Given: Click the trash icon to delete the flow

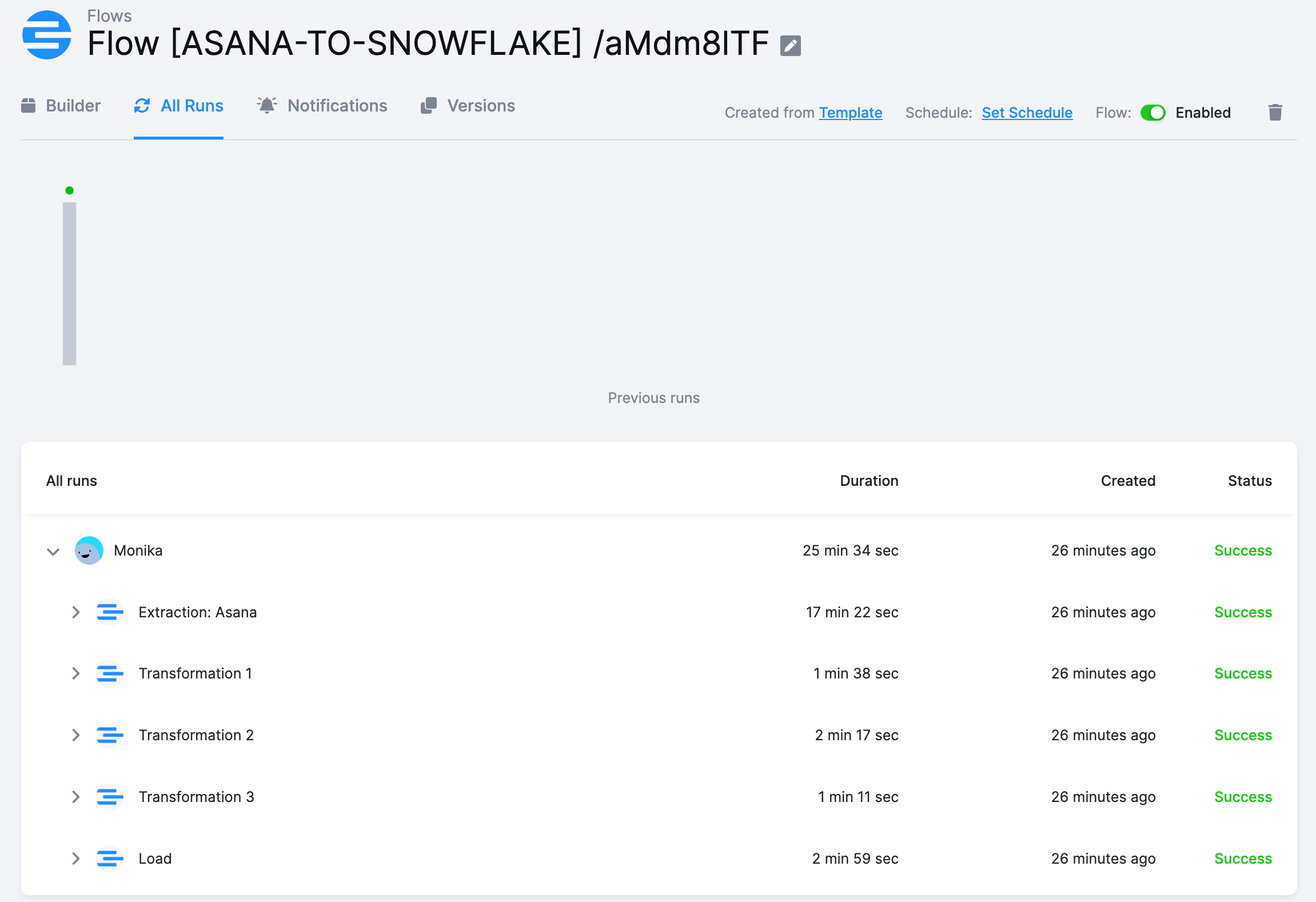Looking at the screenshot, I should [x=1275, y=112].
